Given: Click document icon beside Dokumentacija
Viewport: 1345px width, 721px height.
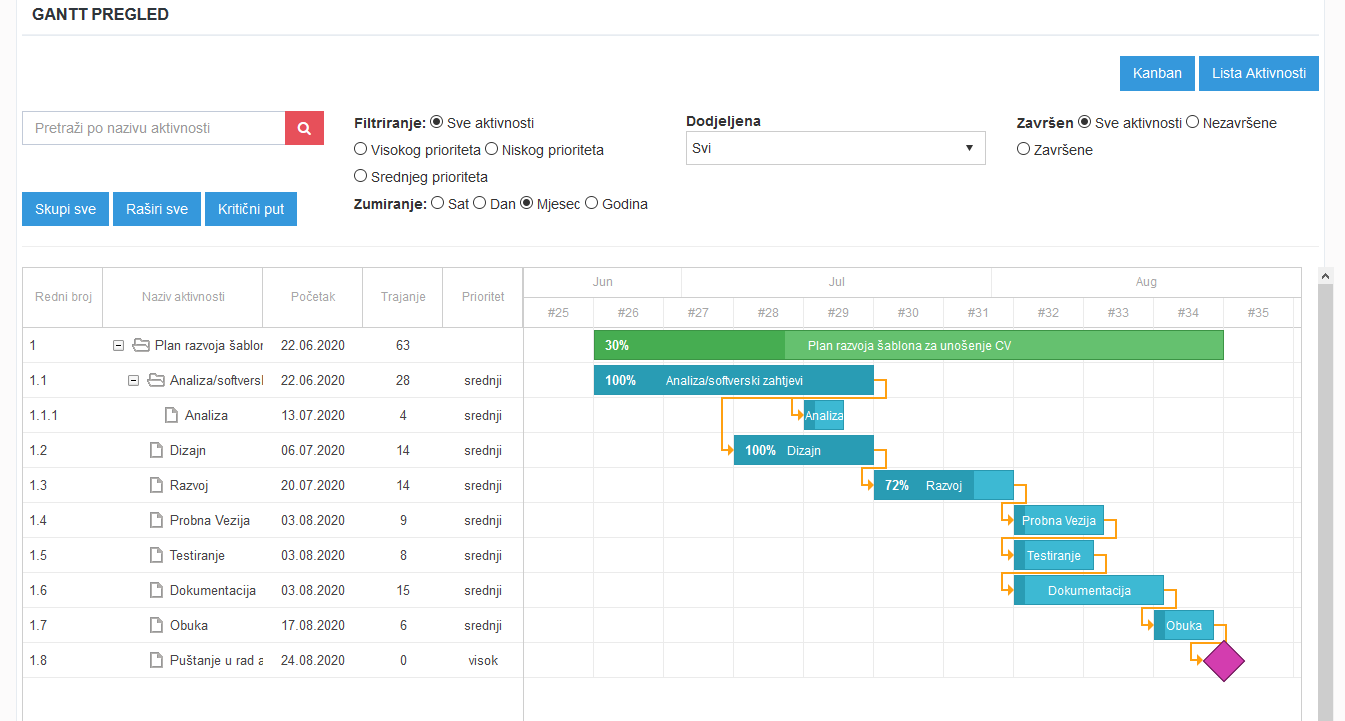Looking at the screenshot, I should point(156,590).
